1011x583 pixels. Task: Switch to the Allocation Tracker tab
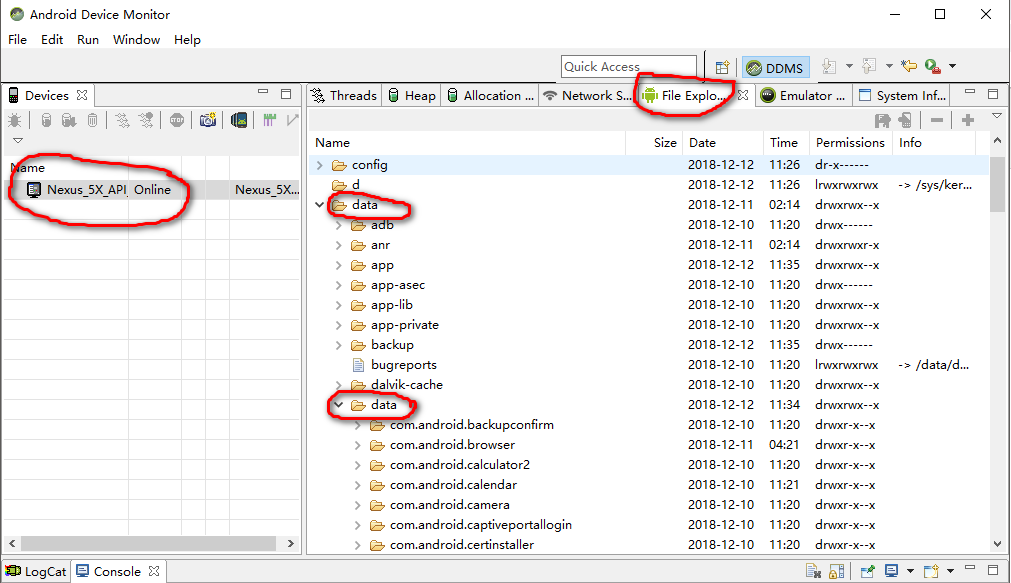tap(491, 95)
